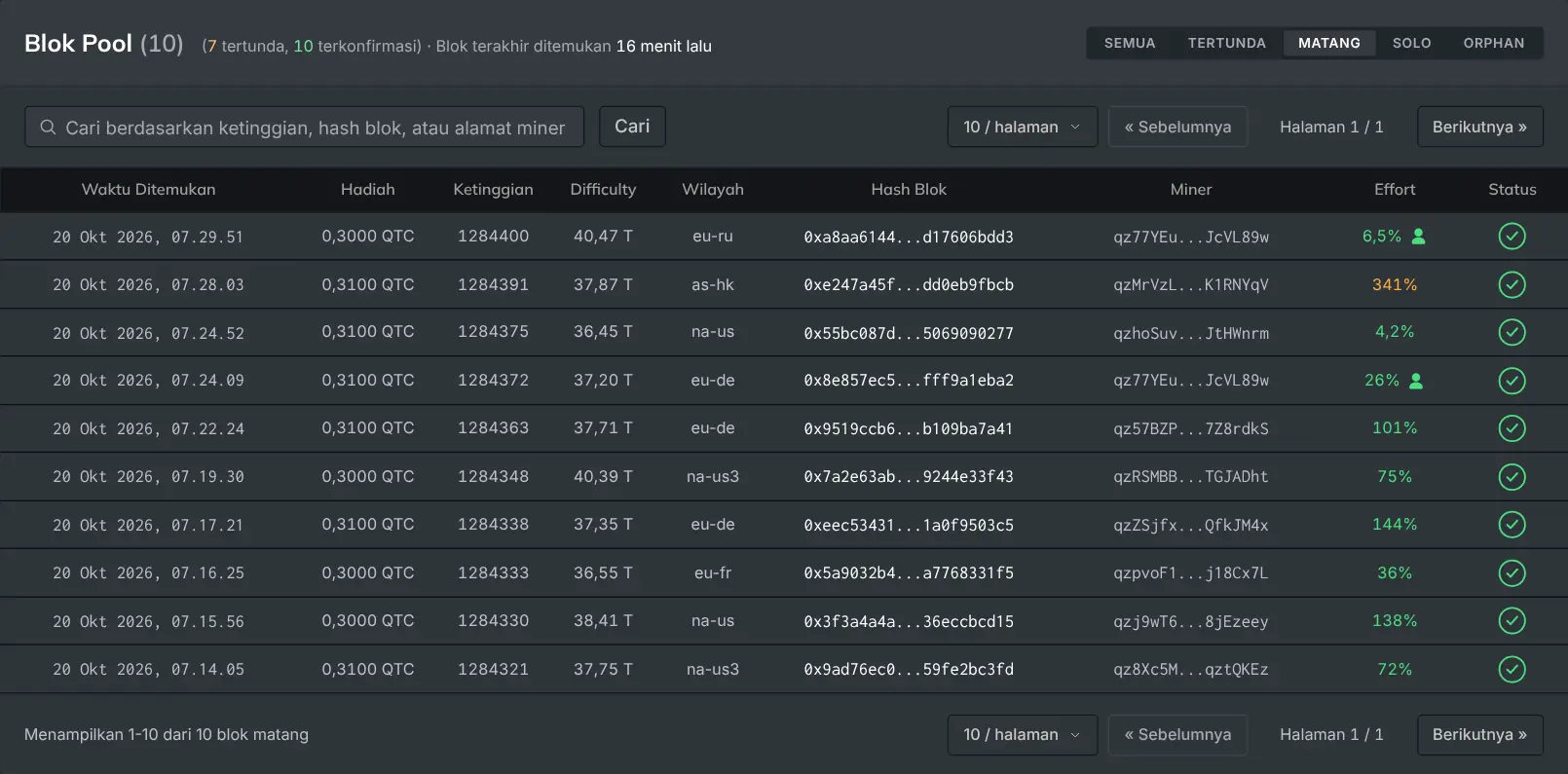Click status checkmark for block 1284321
The image size is (1568, 774).
[x=1512, y=669]
